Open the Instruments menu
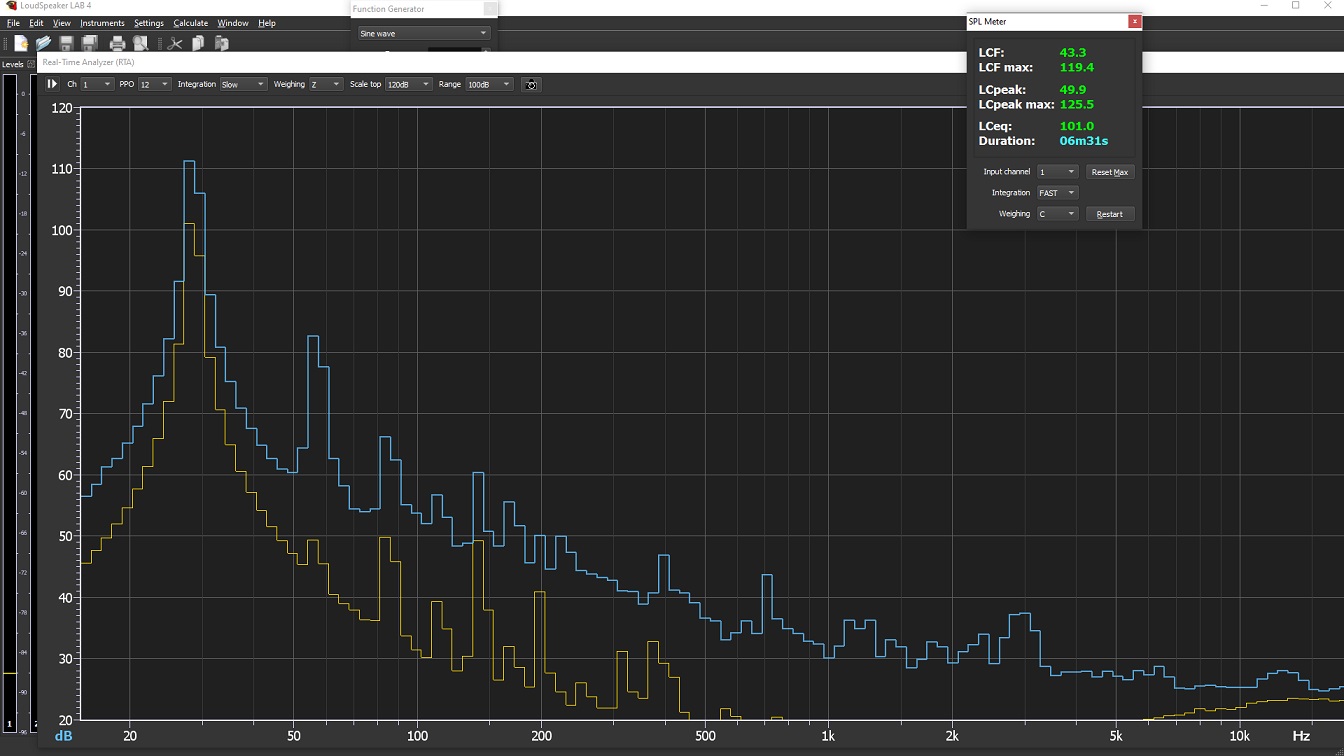 102,23
